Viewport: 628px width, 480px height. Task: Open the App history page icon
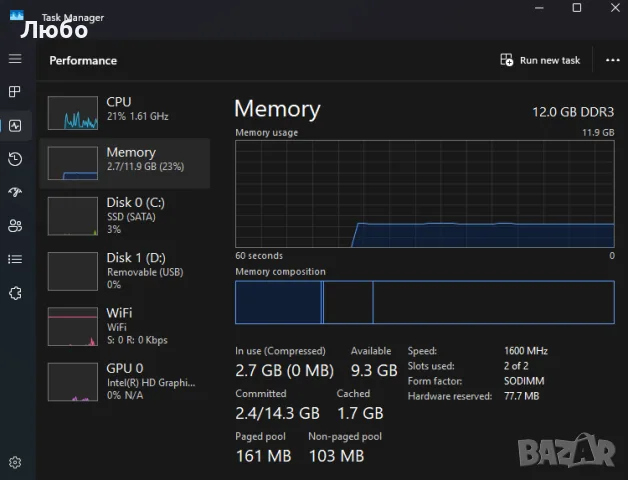tap(15, 159)
